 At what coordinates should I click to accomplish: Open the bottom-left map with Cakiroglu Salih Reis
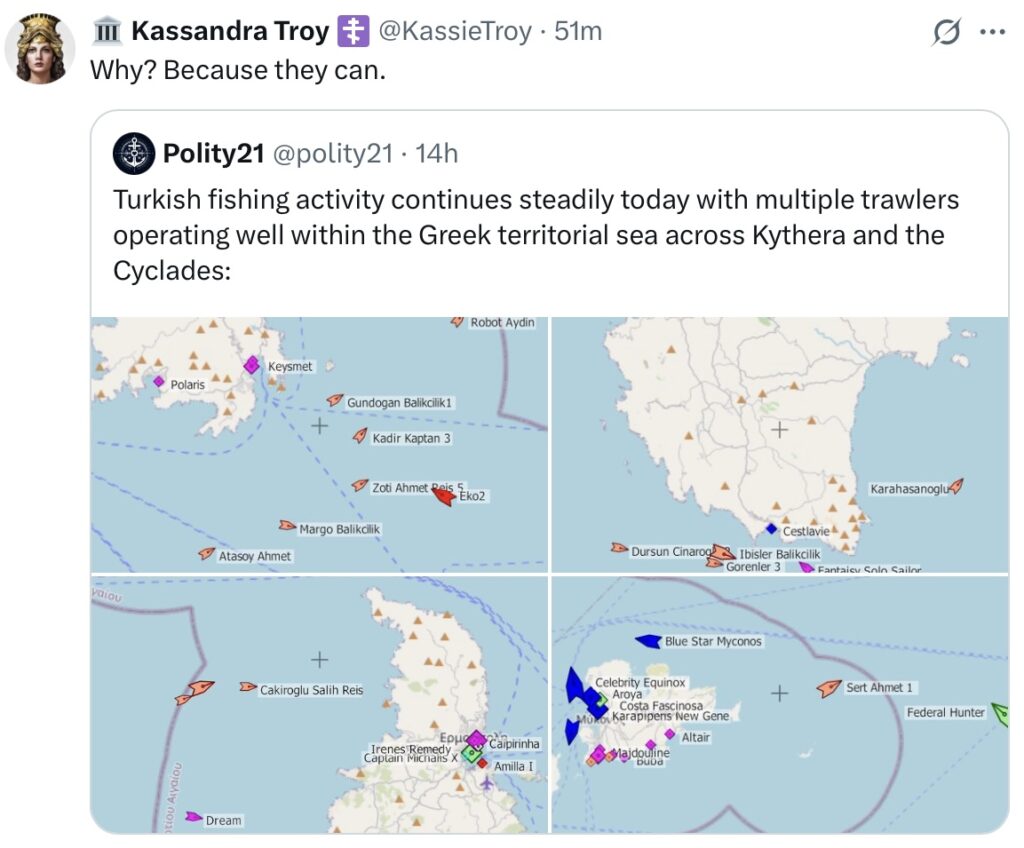coord(319,704)
